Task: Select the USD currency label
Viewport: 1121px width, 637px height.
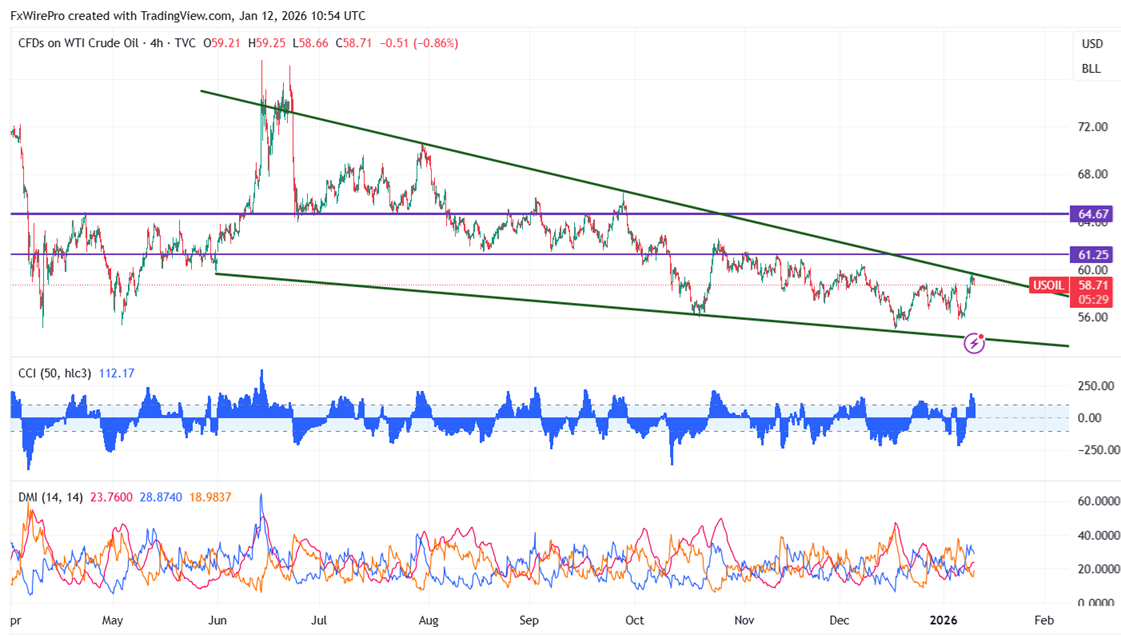Action: [x=1092, y=44]
